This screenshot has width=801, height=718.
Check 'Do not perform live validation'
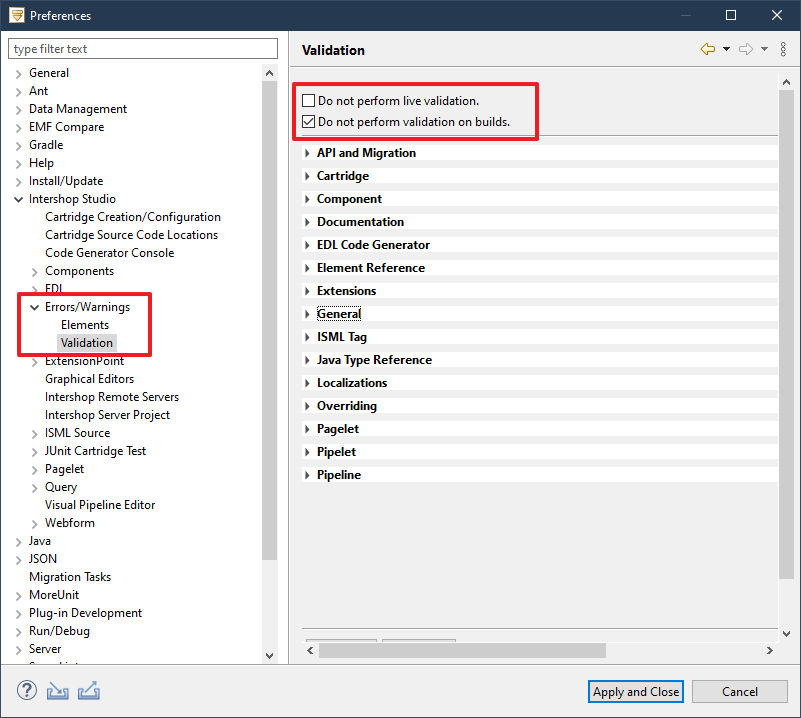[x=307, y=100]
